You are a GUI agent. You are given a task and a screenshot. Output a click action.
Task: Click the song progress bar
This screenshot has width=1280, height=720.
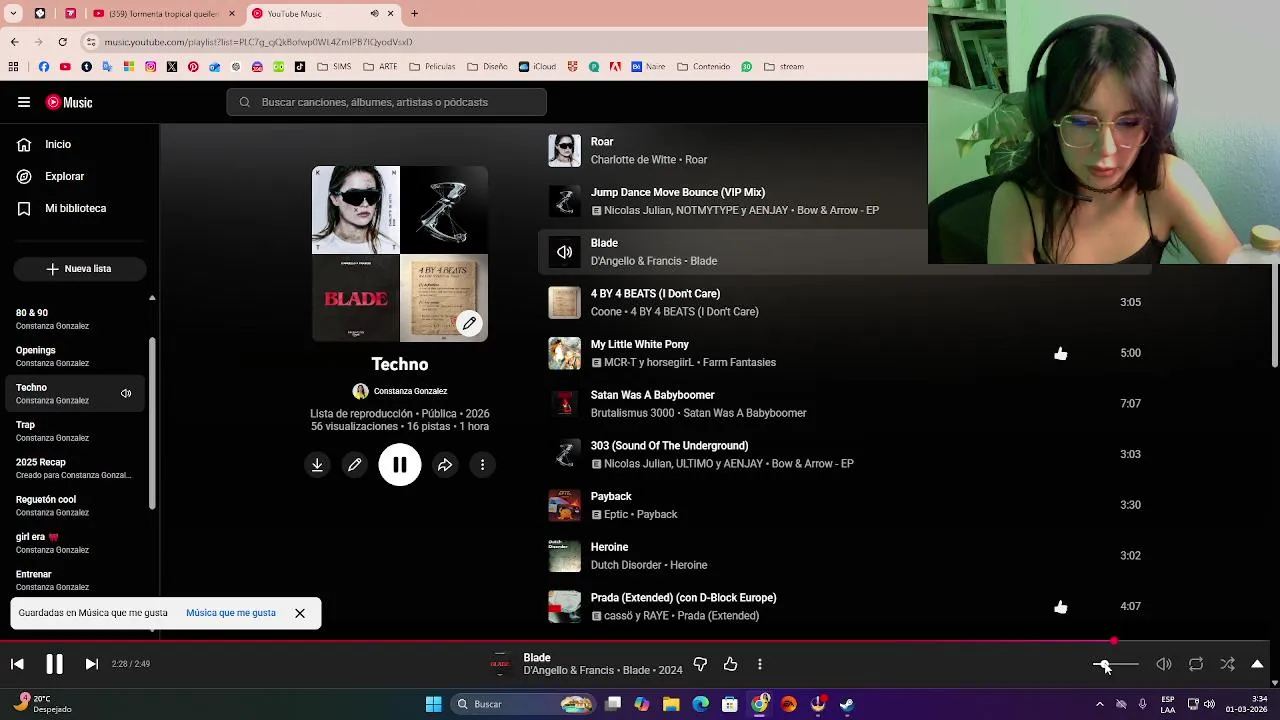click(x=634, y=640)
